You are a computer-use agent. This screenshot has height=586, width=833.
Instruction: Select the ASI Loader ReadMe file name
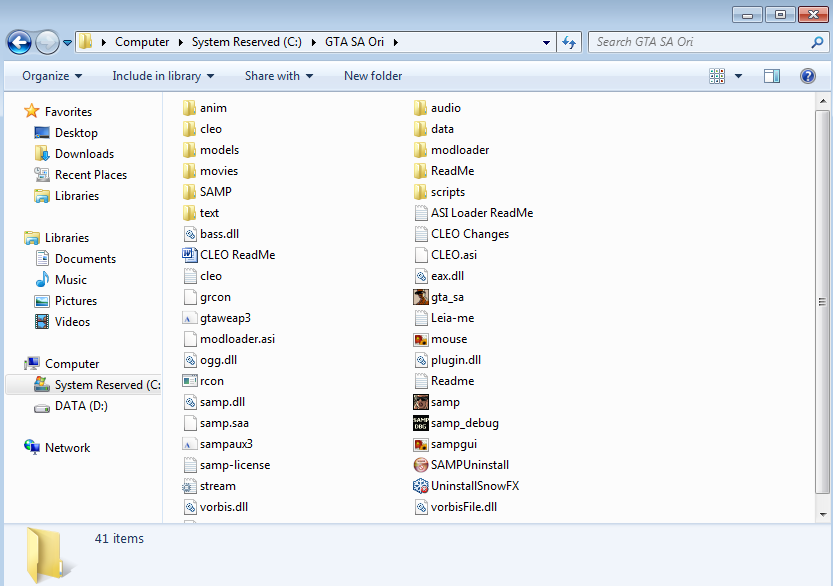(x=482, y=213)
